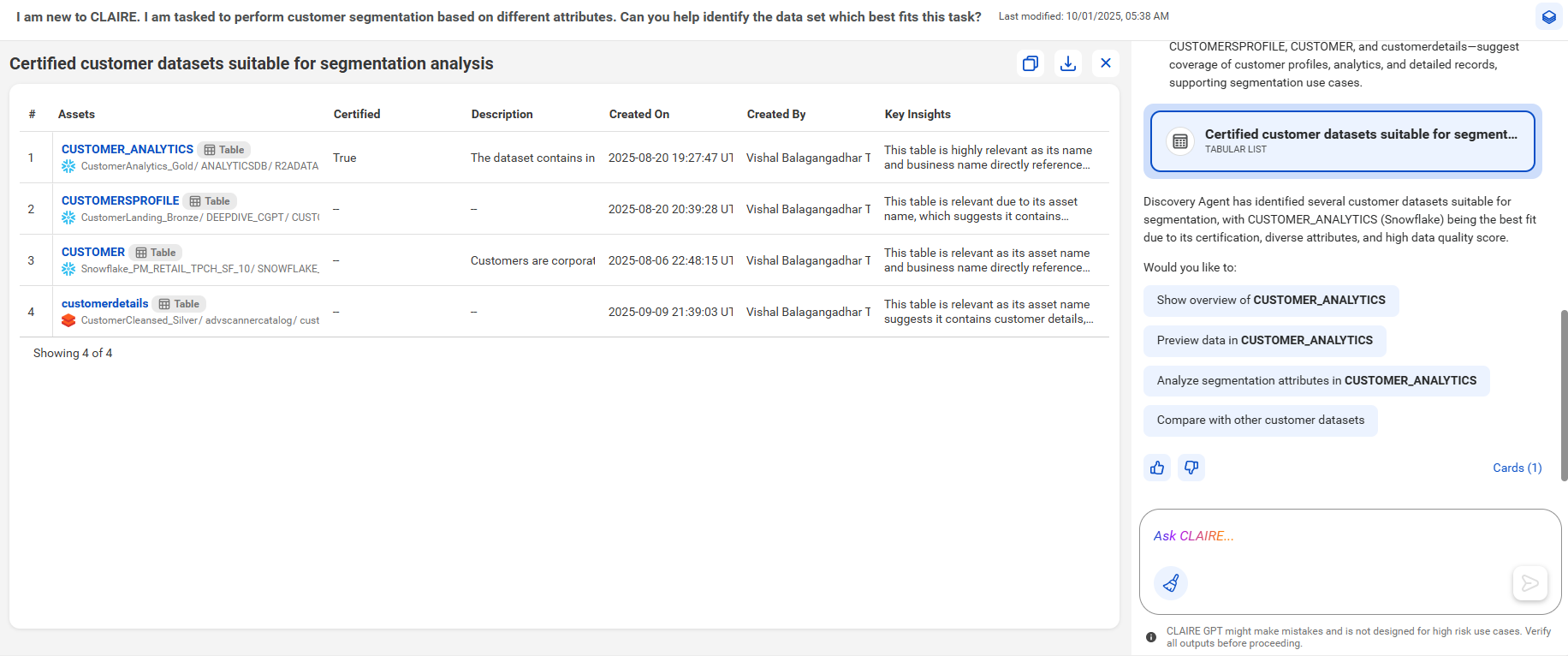Open the CUSTOMER asset link

93,252
